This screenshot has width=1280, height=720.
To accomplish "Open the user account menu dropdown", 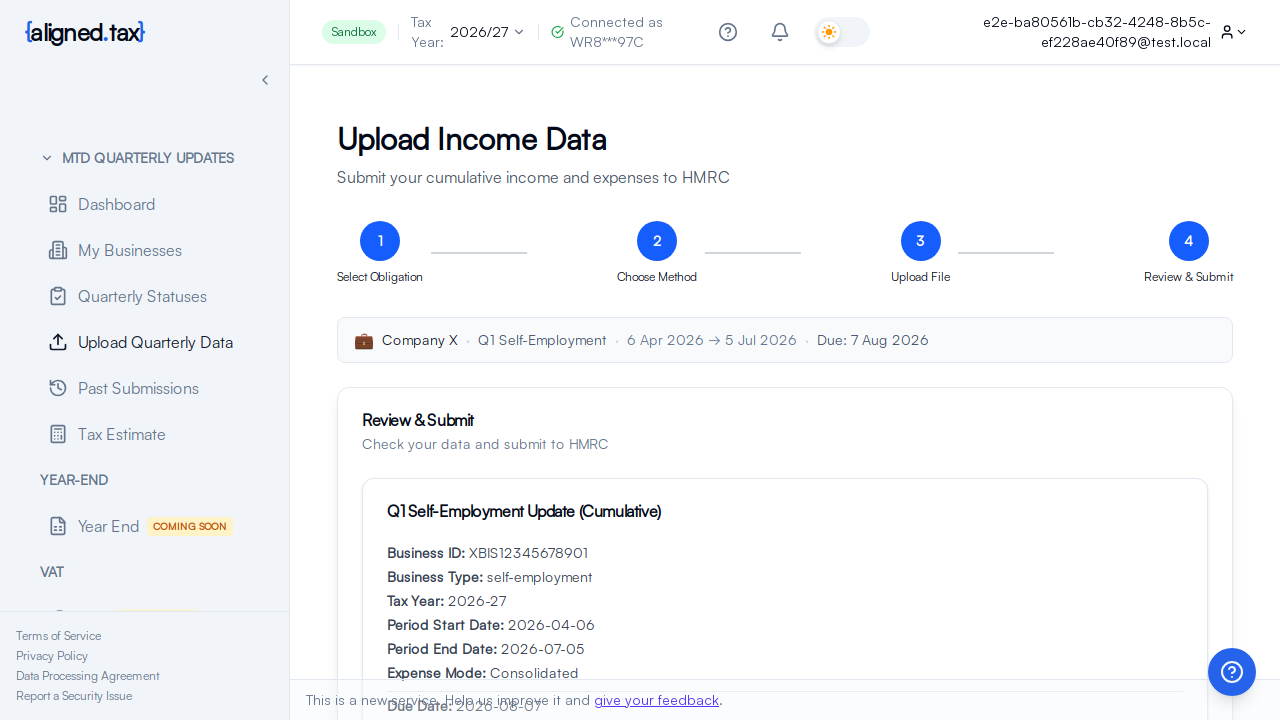I will tap(1233, 32).
